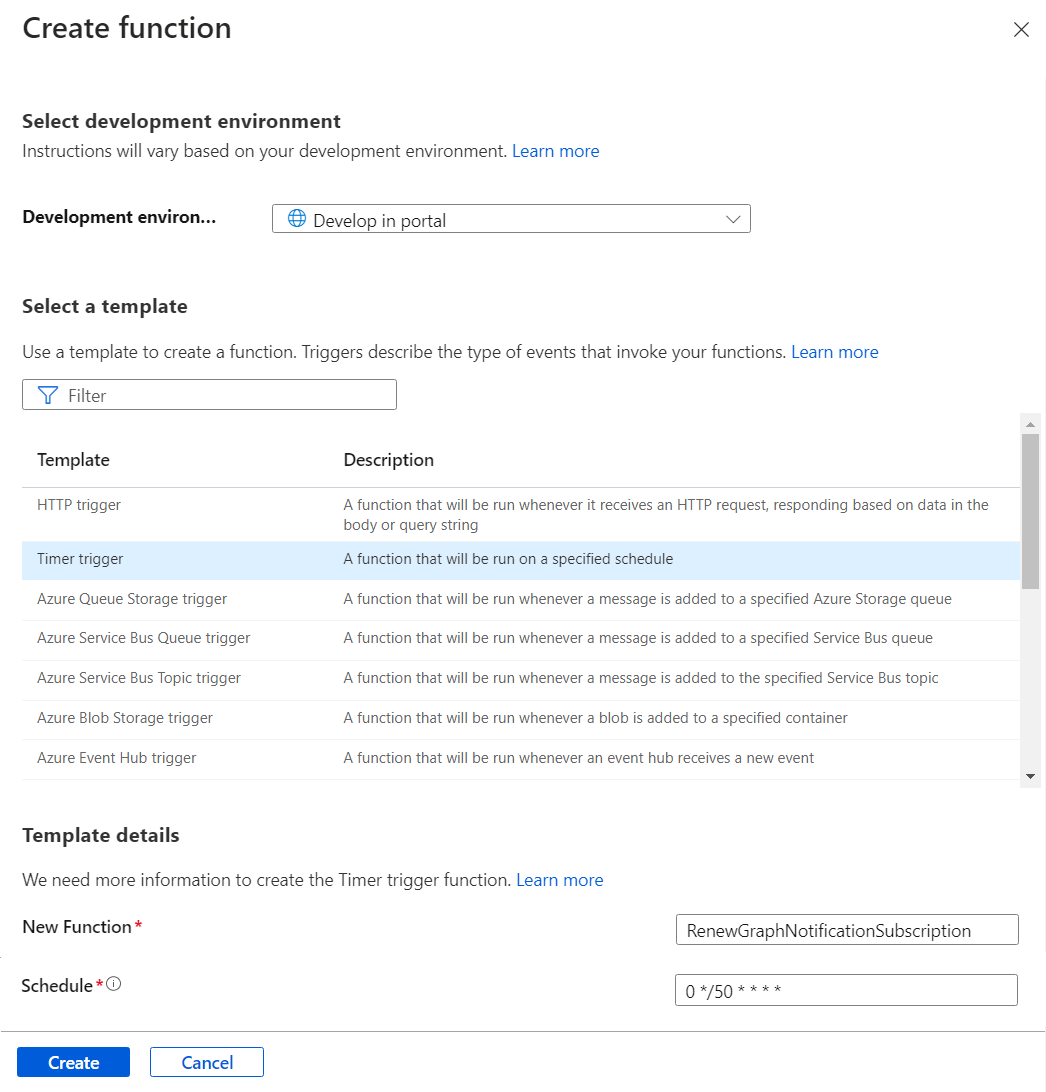
Task: Click the New Function name field
Action: pyautogui.click(x=847, y=930)
